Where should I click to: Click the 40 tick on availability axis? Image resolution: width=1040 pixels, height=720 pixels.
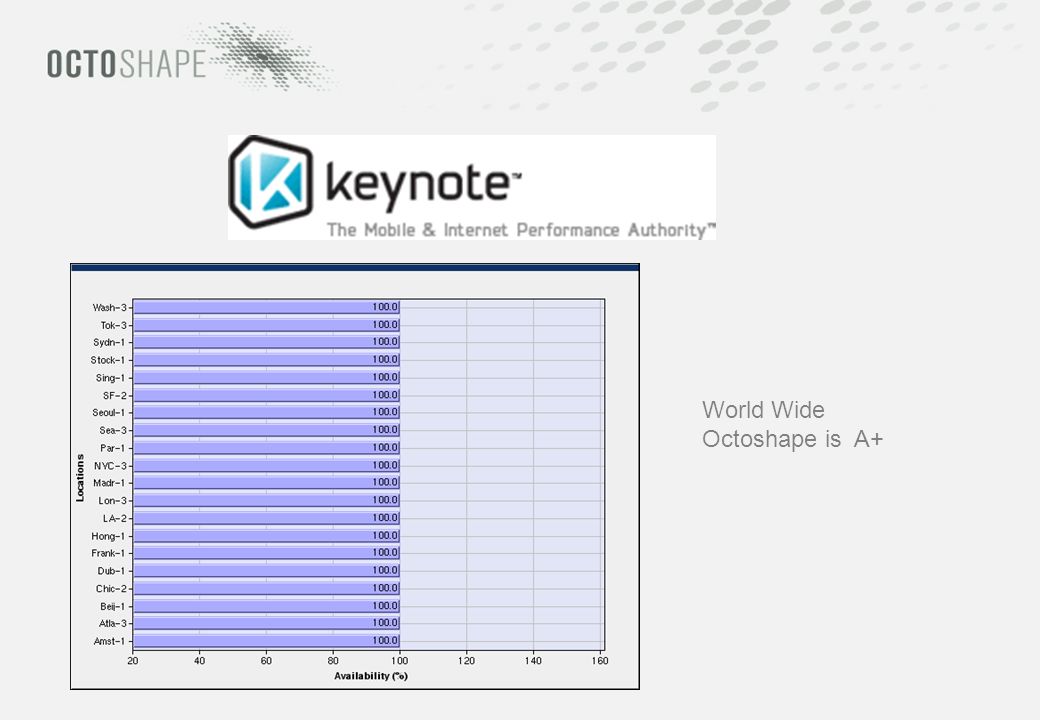[x=200, y=661]
